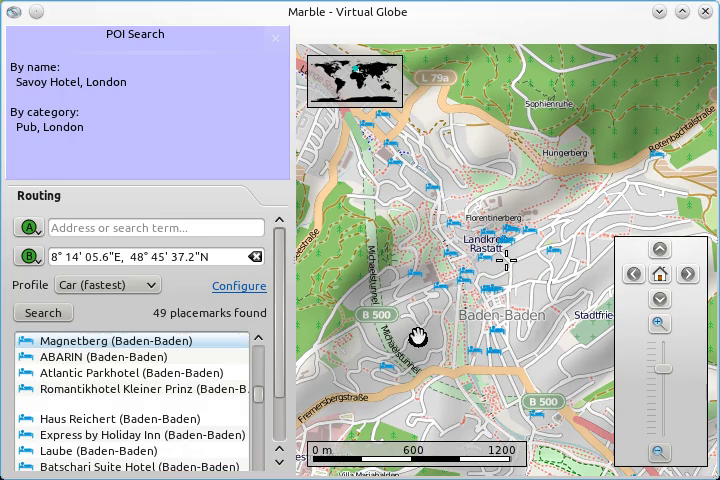The height and width of the screenshot is (480, 720).
Task: Click the zoom slider handle
Action: [x=661, y=369]
